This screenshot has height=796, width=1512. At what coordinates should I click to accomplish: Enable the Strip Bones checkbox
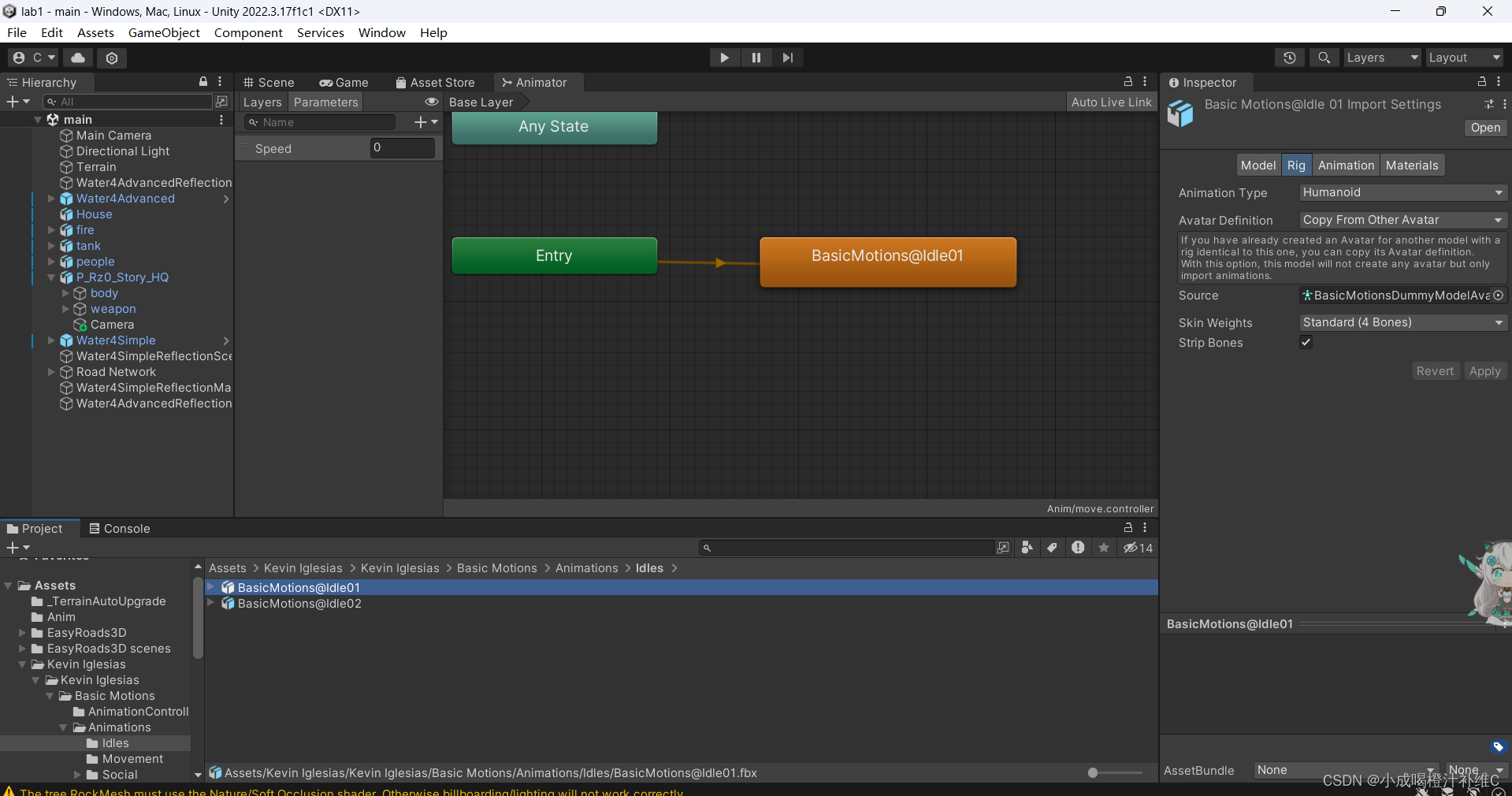coord(1306,342)
